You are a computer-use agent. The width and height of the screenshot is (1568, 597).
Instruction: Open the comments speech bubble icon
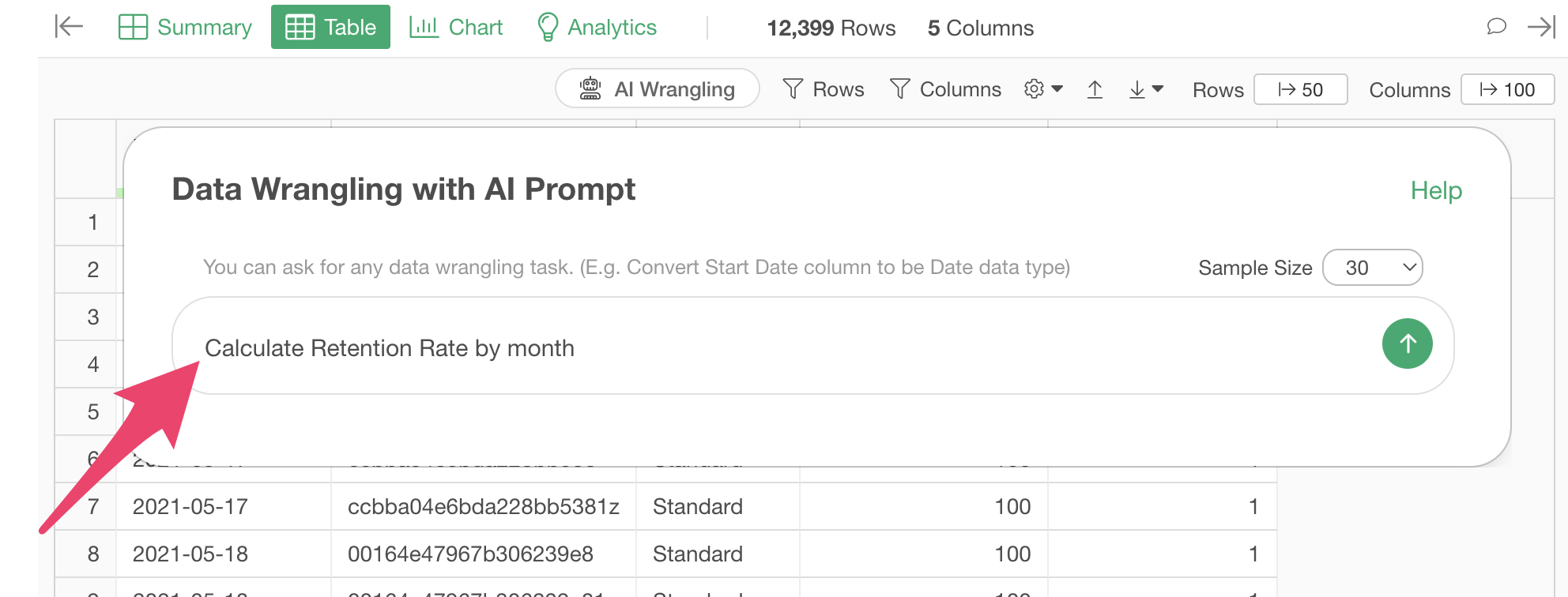1496,27
